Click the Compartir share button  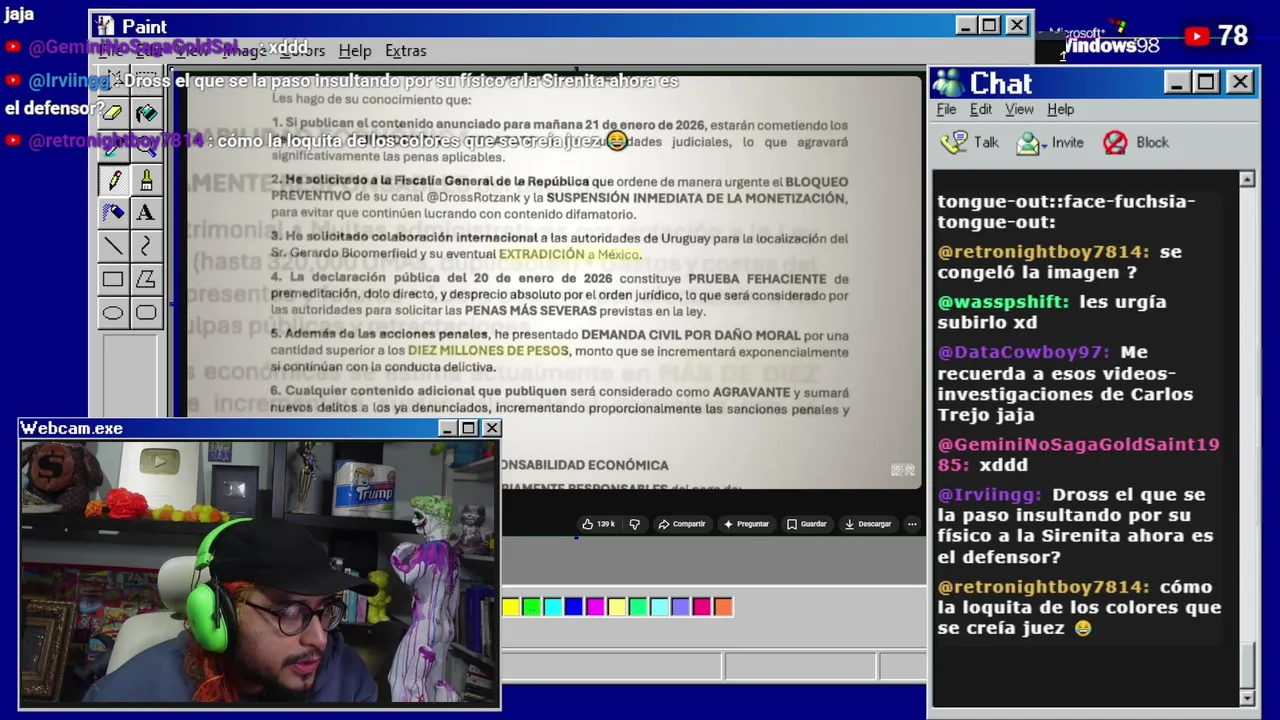[x=681, y=524]
